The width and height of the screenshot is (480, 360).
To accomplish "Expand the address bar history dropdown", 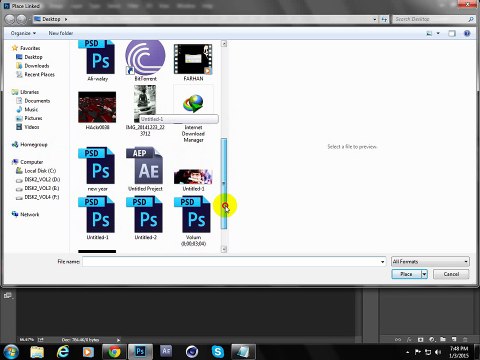I will coord(375,19).
